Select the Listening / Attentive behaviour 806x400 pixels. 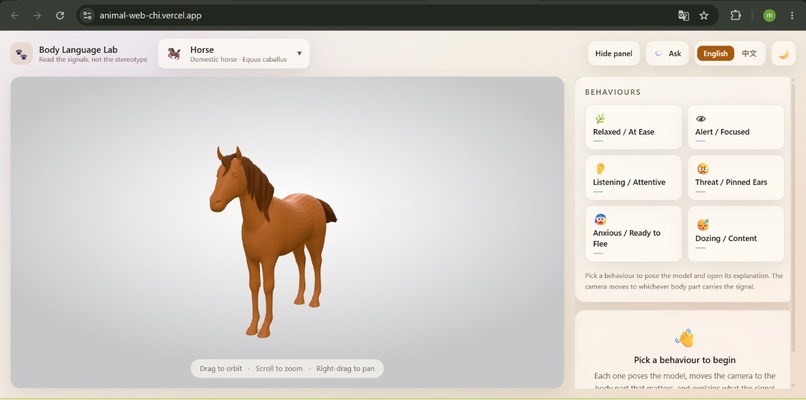(633, 177)
